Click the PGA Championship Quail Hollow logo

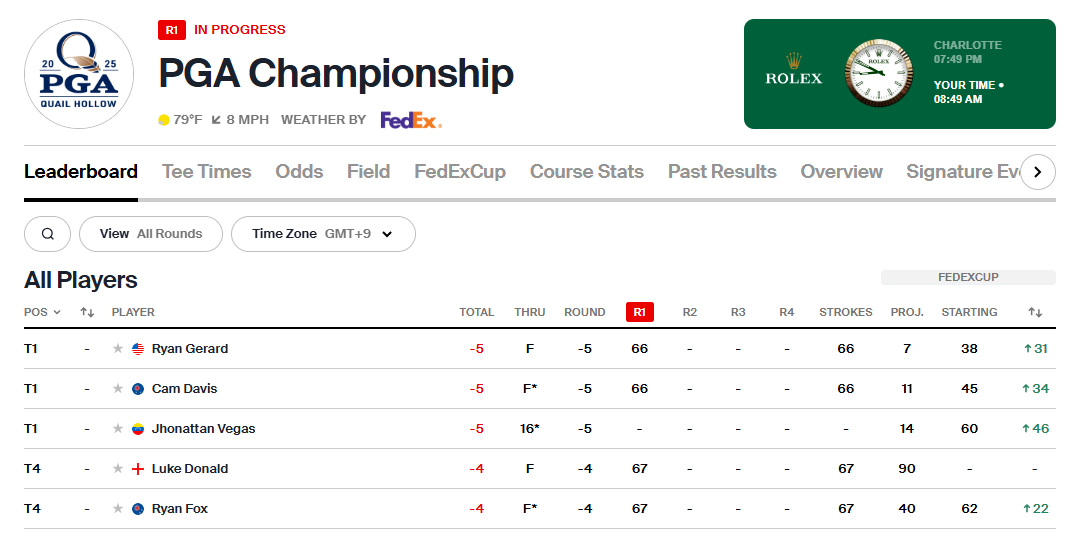[79, 74]
